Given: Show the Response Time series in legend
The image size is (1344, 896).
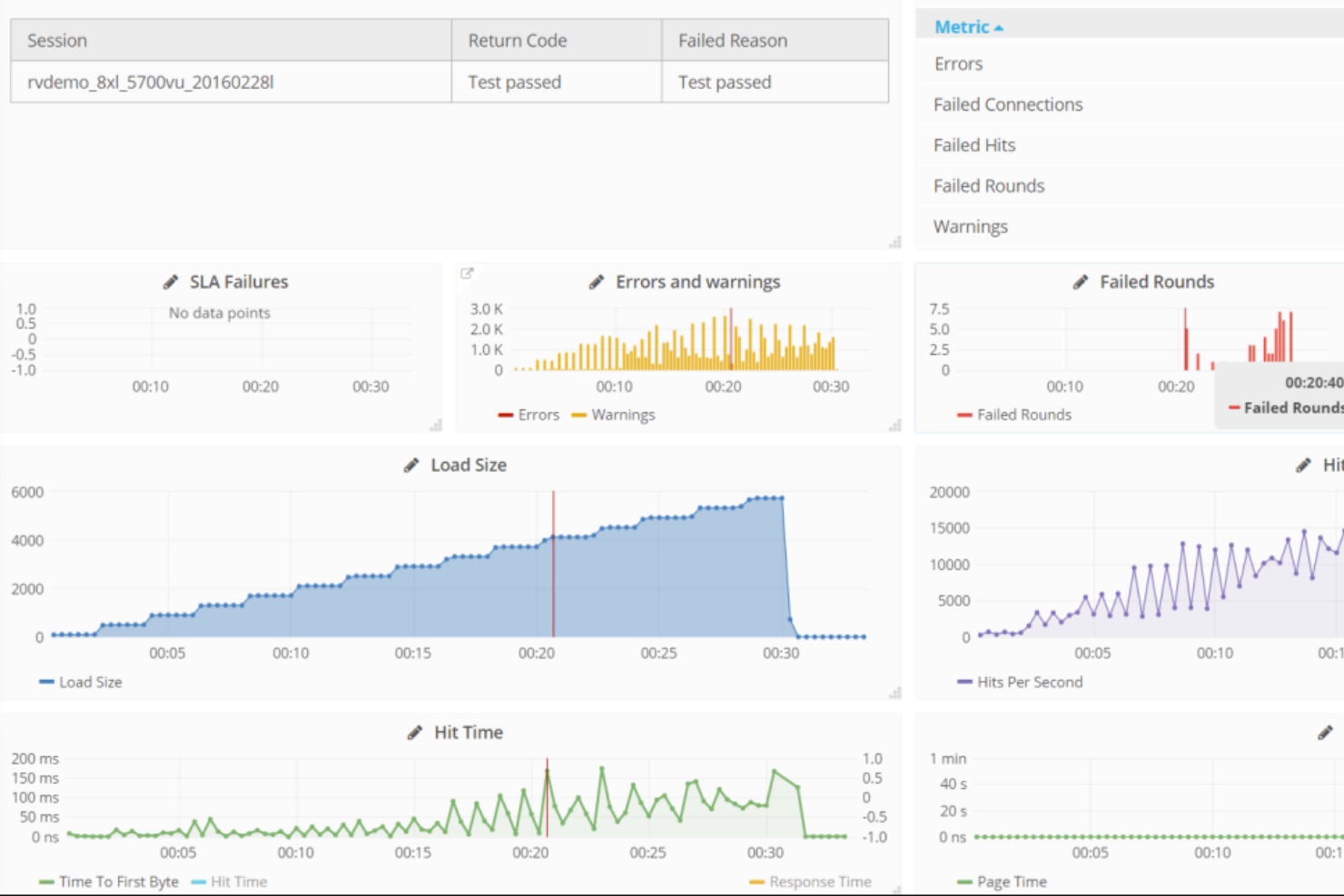Looking at the screenshot, I should (x=819, y=881).
